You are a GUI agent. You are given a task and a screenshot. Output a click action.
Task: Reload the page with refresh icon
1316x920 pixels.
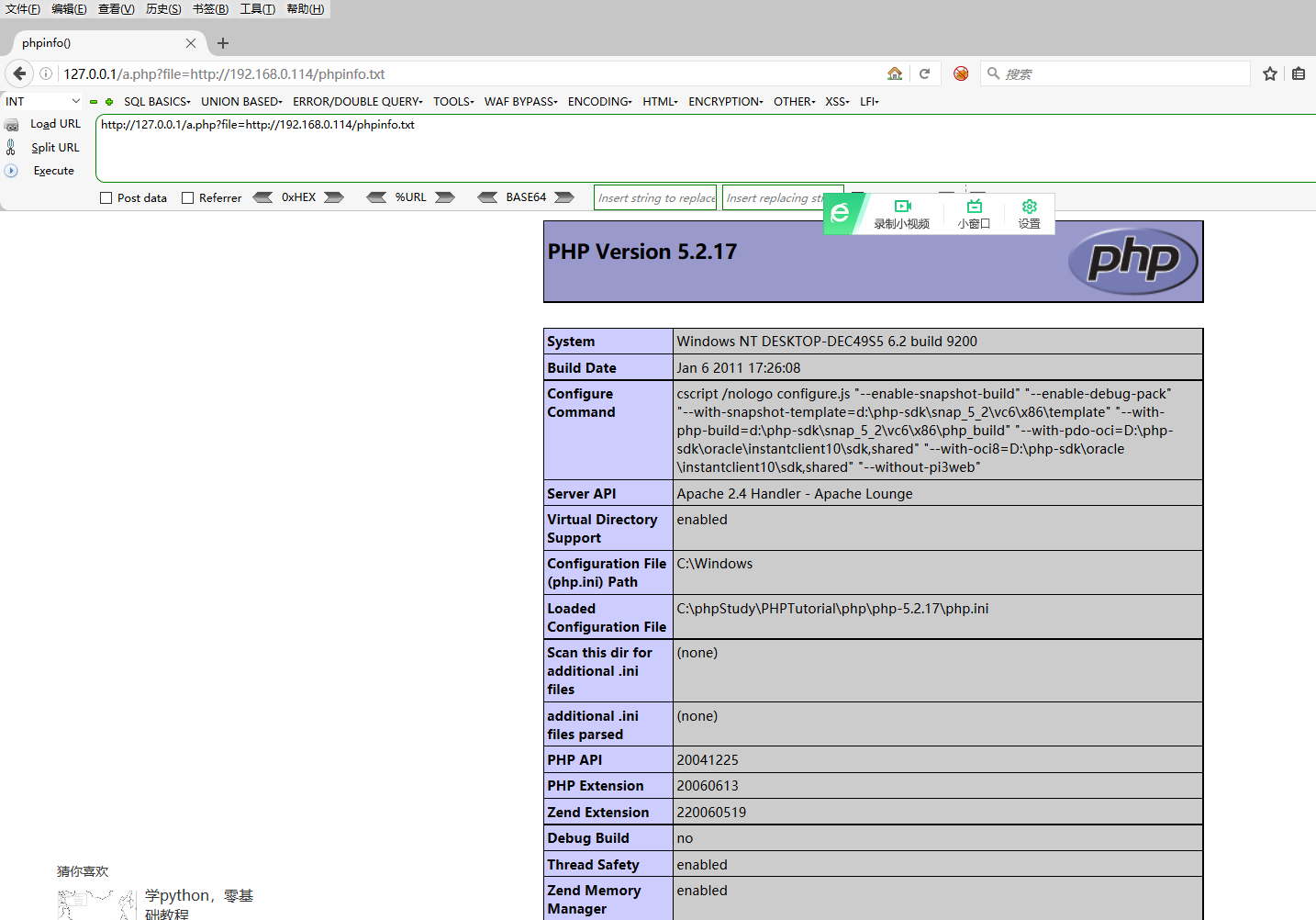[925, 73]
